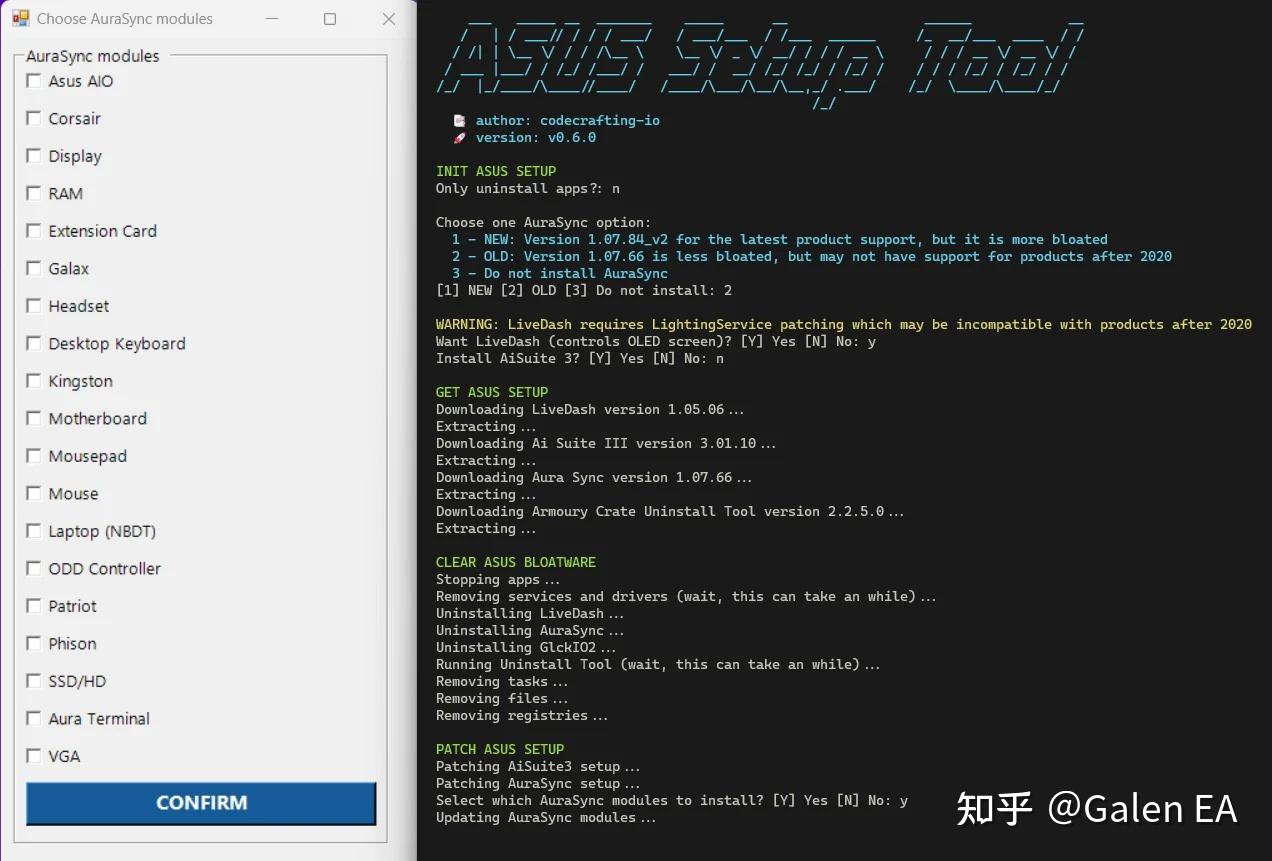Viewport: 1272px width, 861px height.
Task: Check the Display module option
Action: coord(34,156)
